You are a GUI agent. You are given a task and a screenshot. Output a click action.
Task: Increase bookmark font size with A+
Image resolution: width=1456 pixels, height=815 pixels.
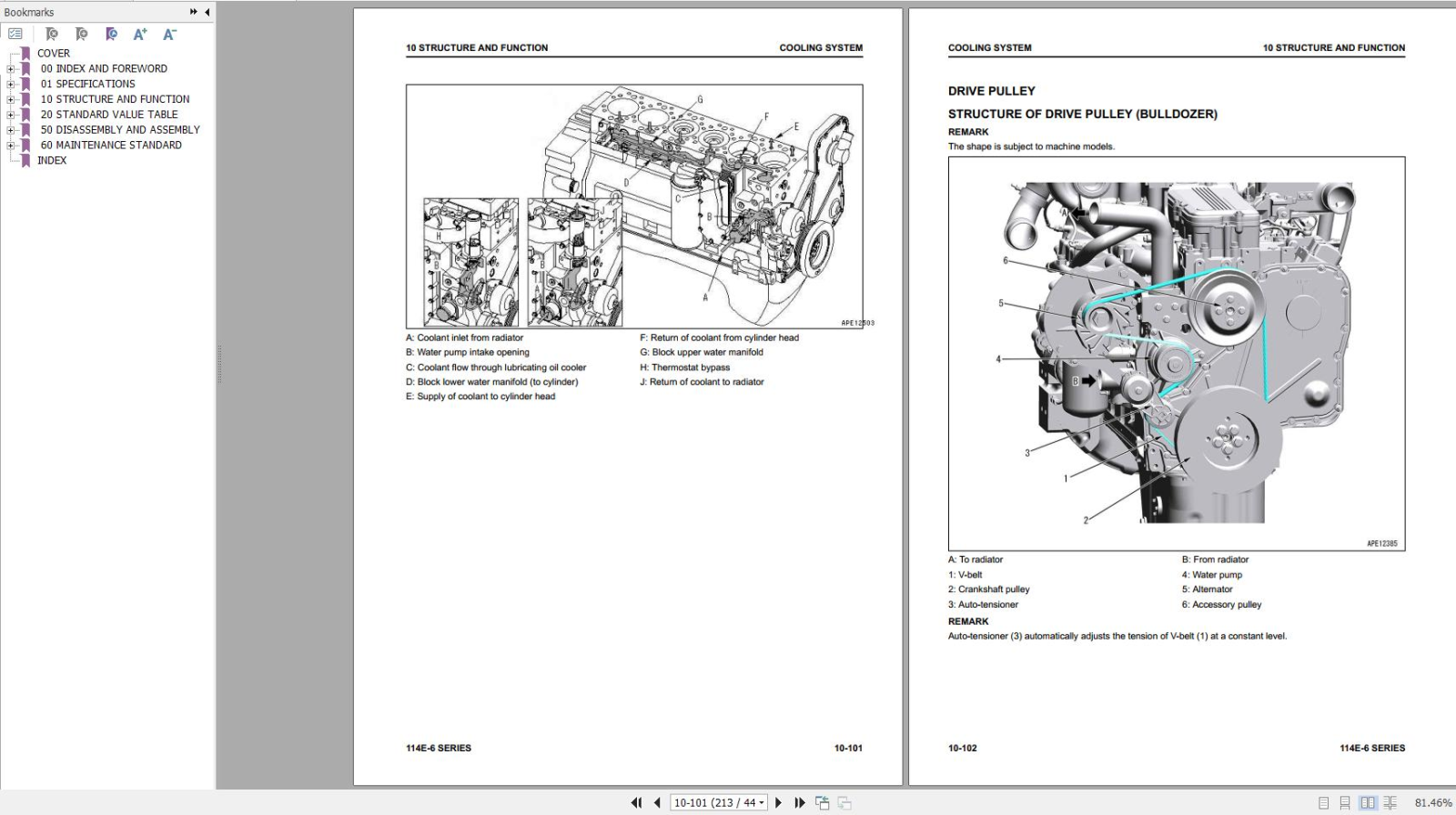point(140,35)
